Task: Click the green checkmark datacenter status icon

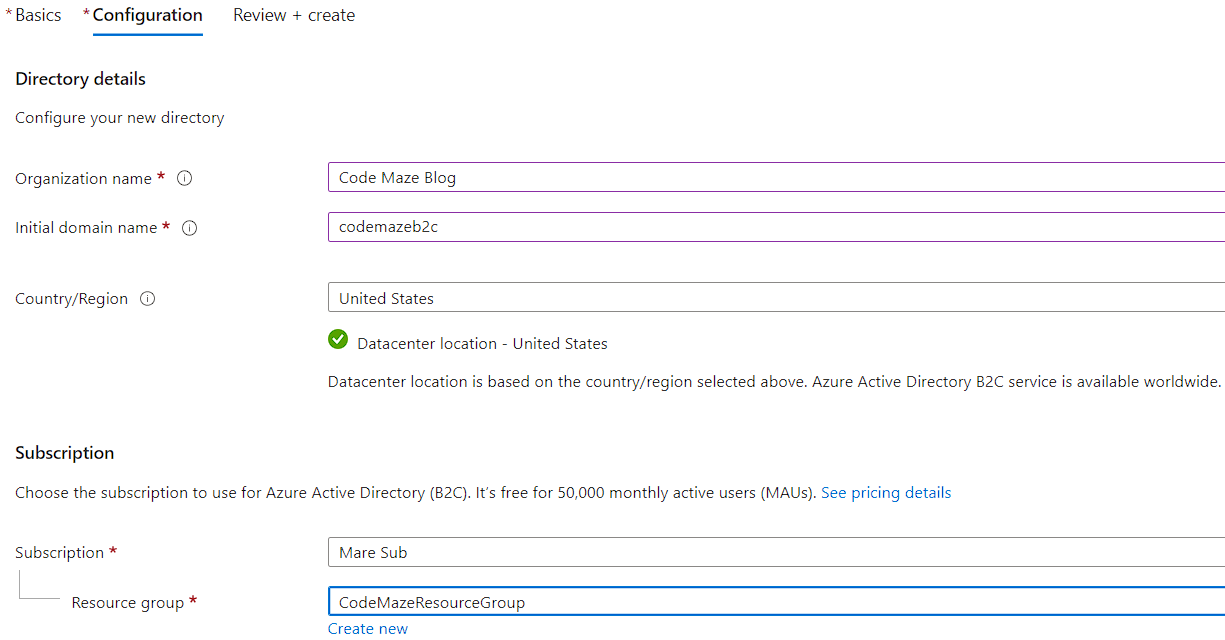Action: pos(338,340)
